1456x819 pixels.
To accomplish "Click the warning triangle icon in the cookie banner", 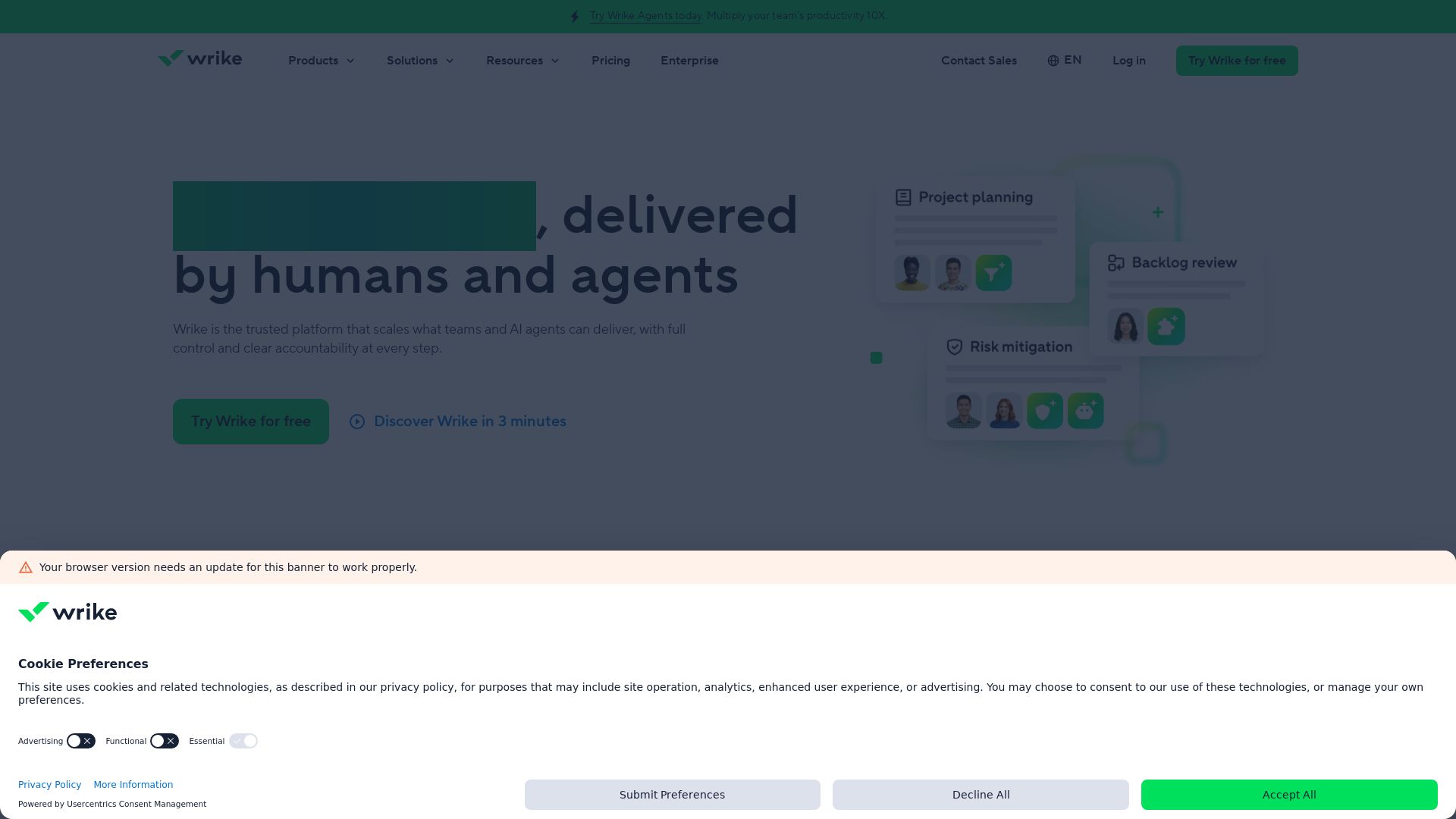I will 26,567.
